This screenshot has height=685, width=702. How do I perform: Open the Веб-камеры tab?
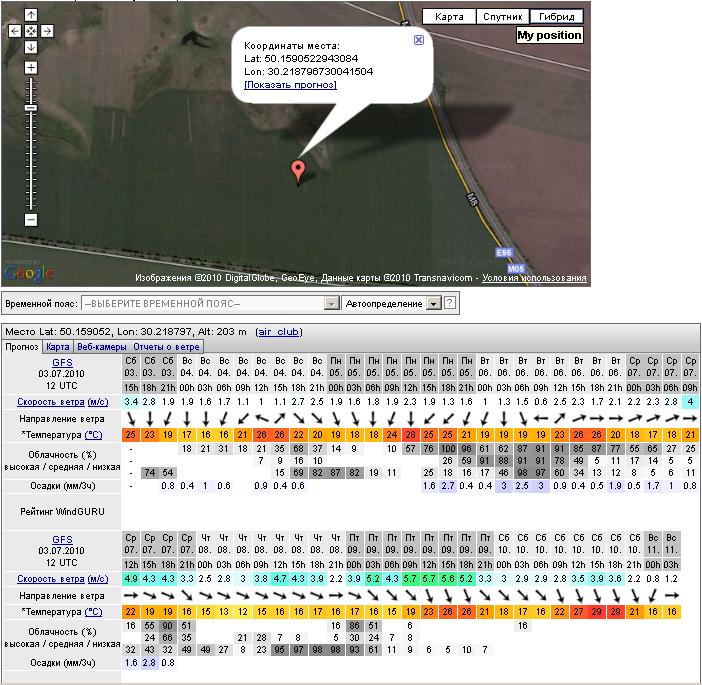click(x=102, y=346)
